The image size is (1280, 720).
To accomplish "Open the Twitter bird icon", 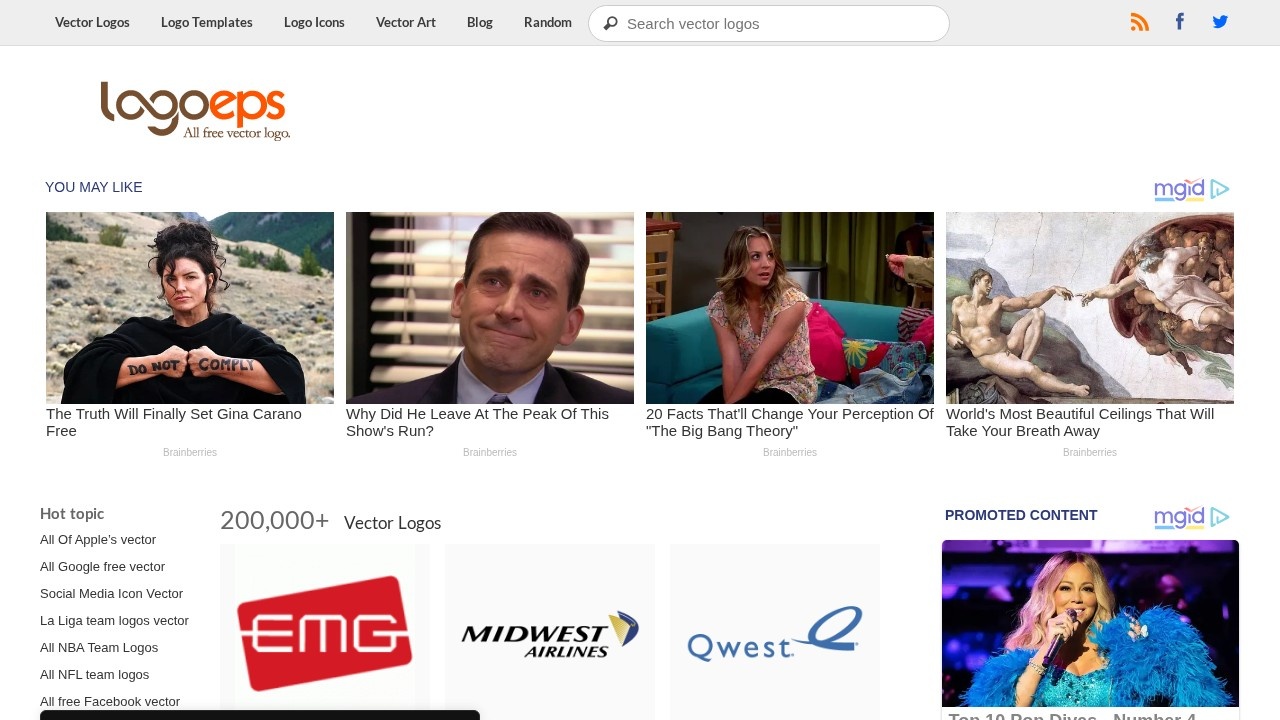I will (x=1220, y=22).
